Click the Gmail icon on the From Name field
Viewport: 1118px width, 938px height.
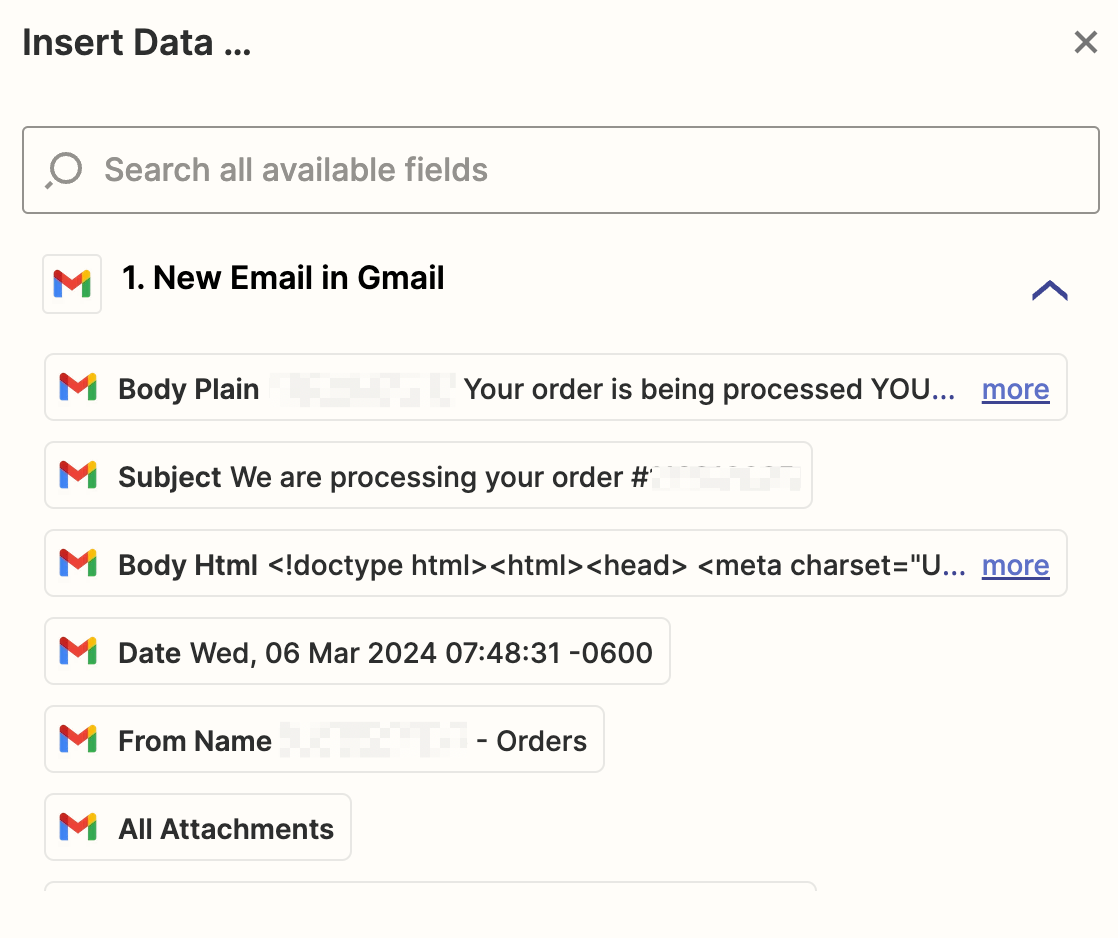point(78,740)
